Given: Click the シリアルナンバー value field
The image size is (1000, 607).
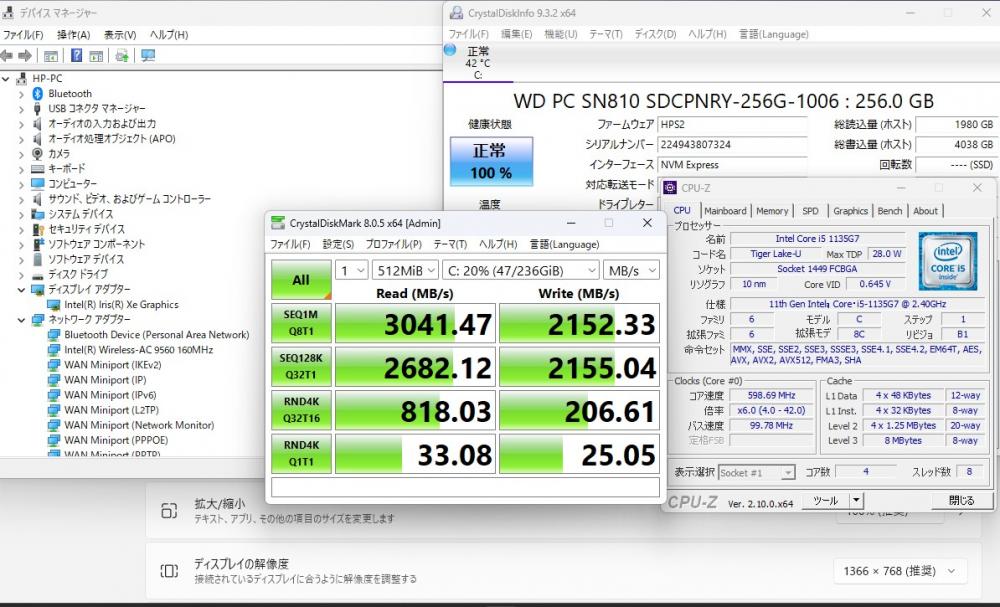Looking at the screenshot, I should [x=732, y=145].
